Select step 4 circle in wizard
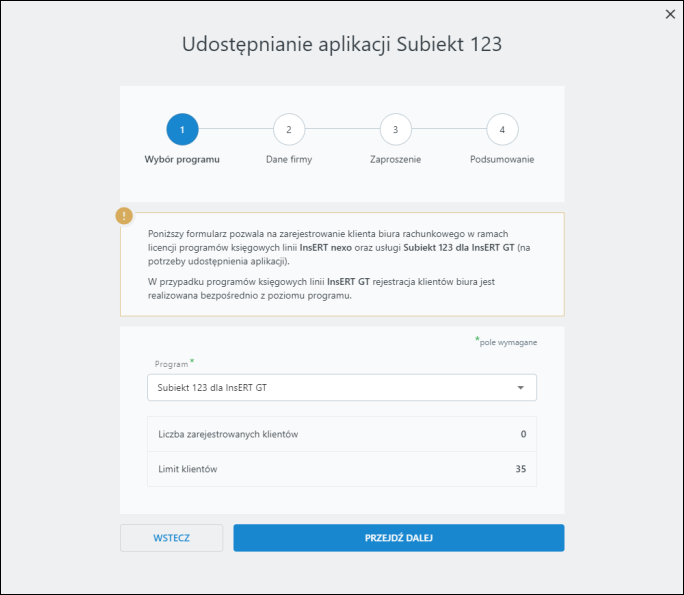The width and height of the screenshot is (684, 595). coord(502,129)
